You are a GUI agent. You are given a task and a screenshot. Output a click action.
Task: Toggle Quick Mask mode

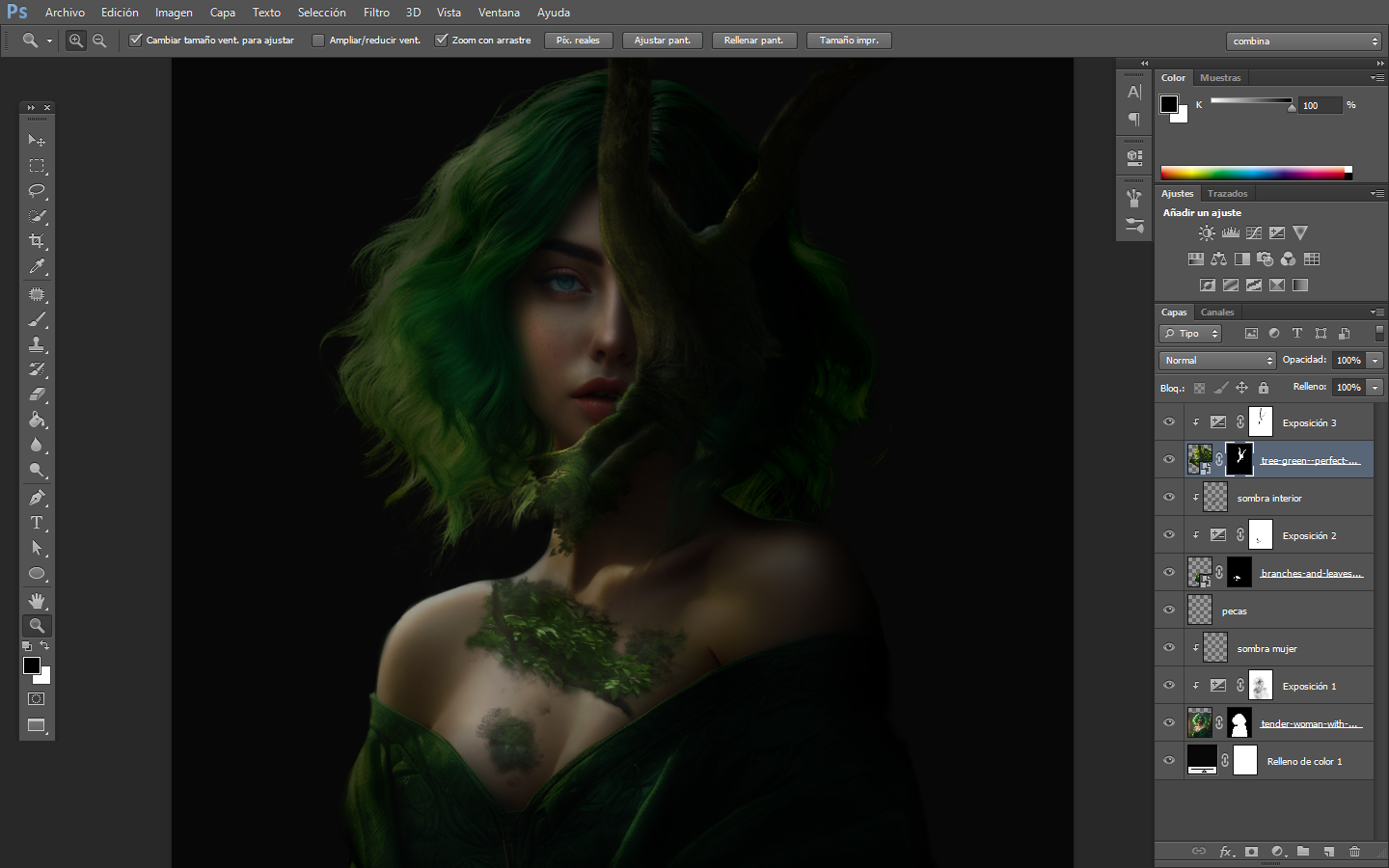[37, 699]
